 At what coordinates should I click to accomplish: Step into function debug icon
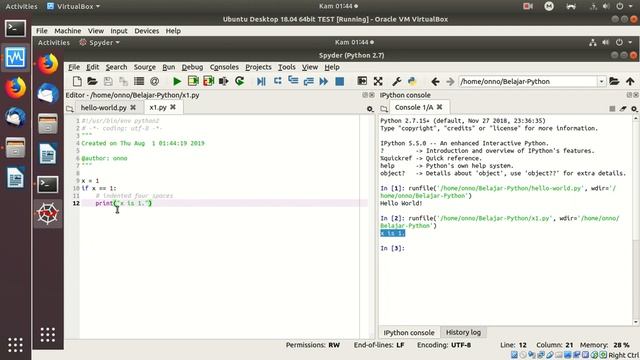[x=293, y=81]
